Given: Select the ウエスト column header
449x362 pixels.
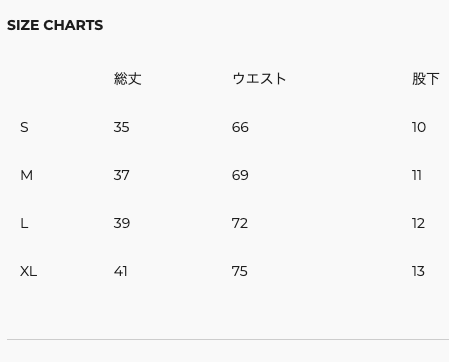Looking at the screenshot, I should [259, 79].
